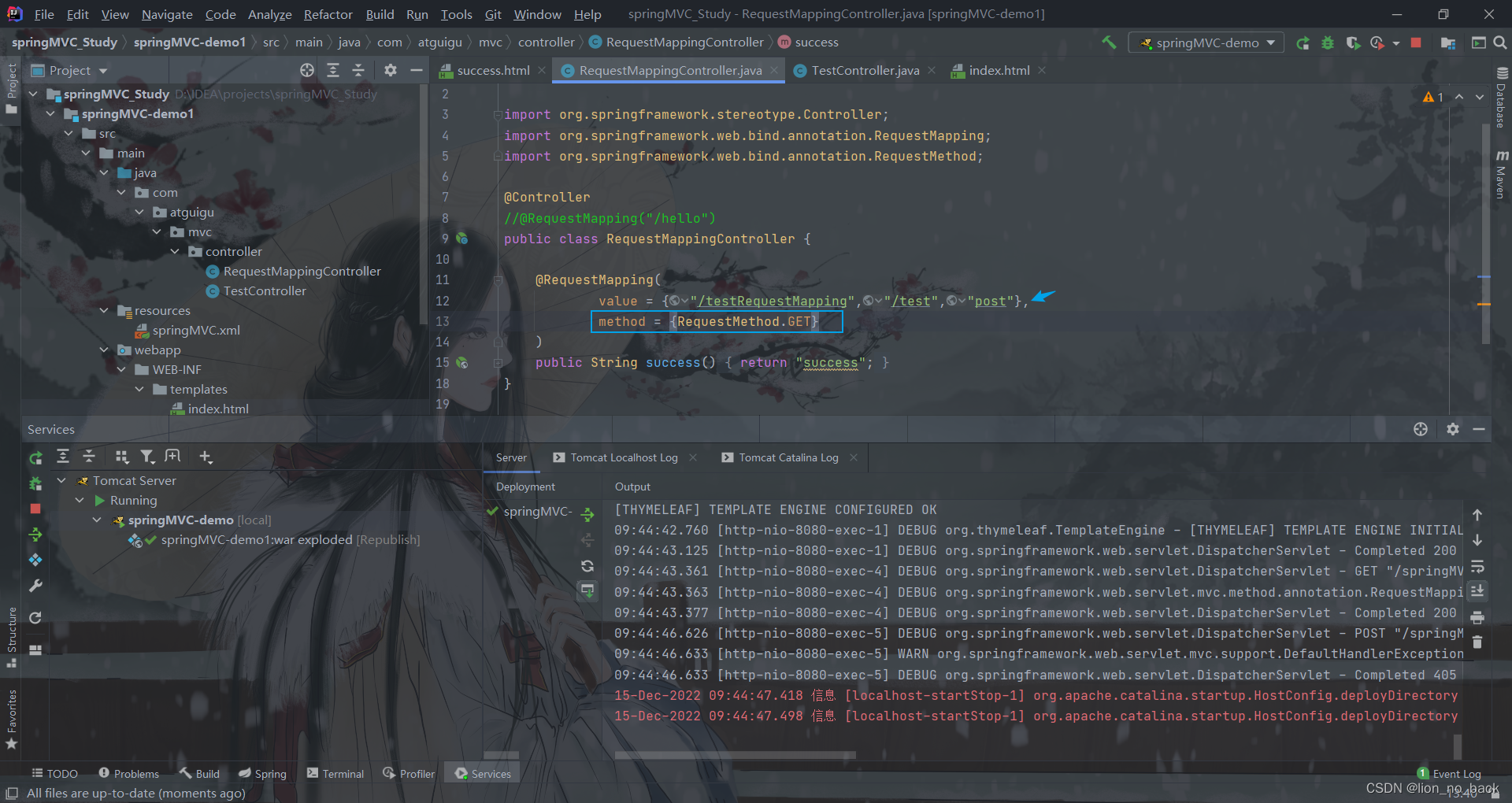Screen dimensions: 1512x803
Task: Add a service with the plus icon
Action: [206, 457]
